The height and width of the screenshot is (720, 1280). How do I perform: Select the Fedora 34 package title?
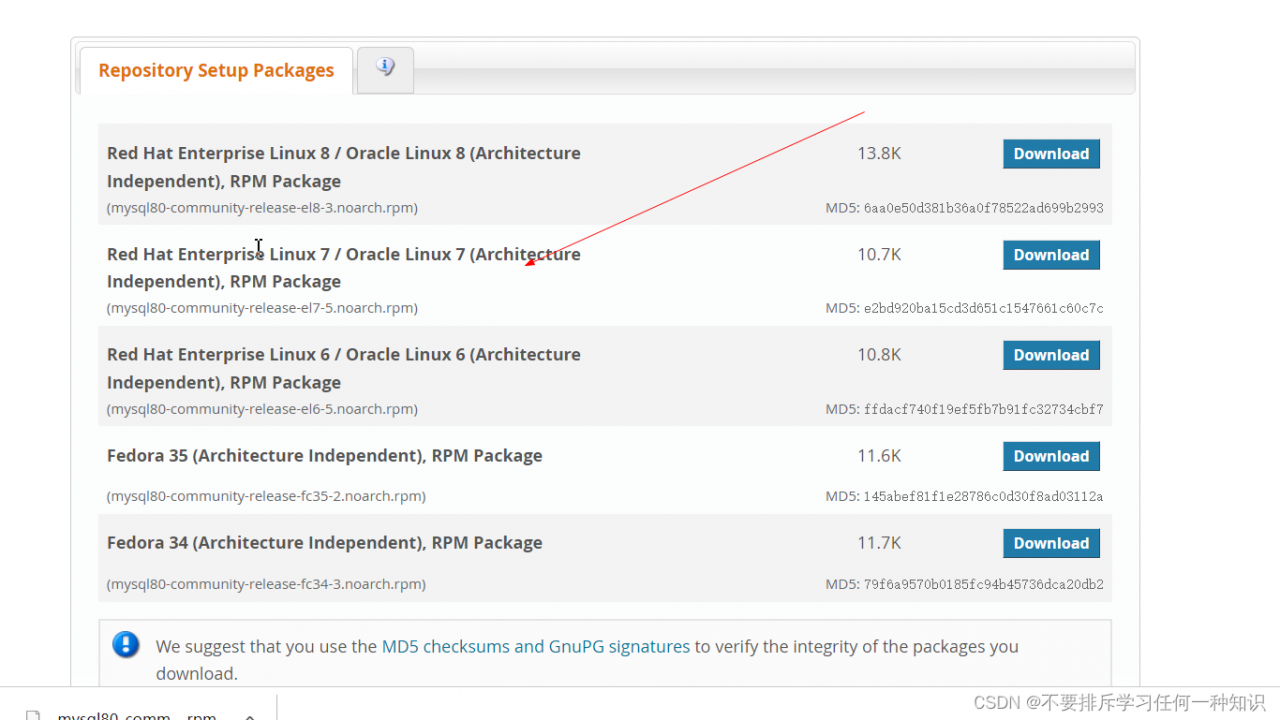pos(325,543)
